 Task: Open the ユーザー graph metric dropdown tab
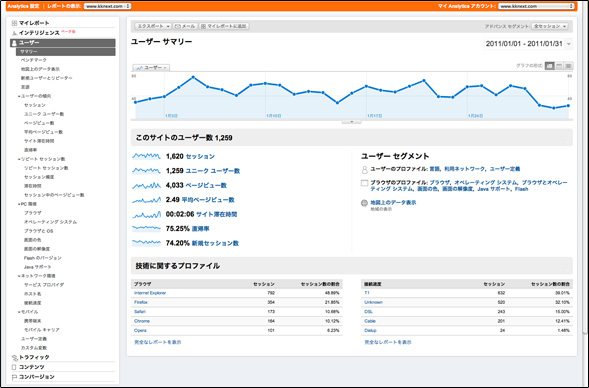coord(152,68)
